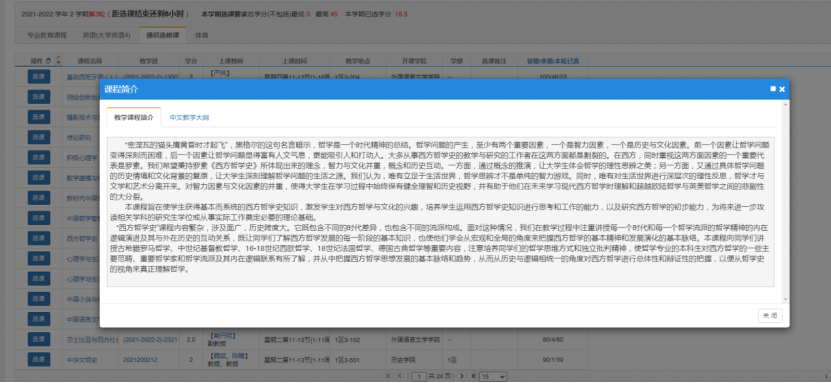Go to the previous page of courses
This screenshot has height=383, width=831.
(399, 376)
